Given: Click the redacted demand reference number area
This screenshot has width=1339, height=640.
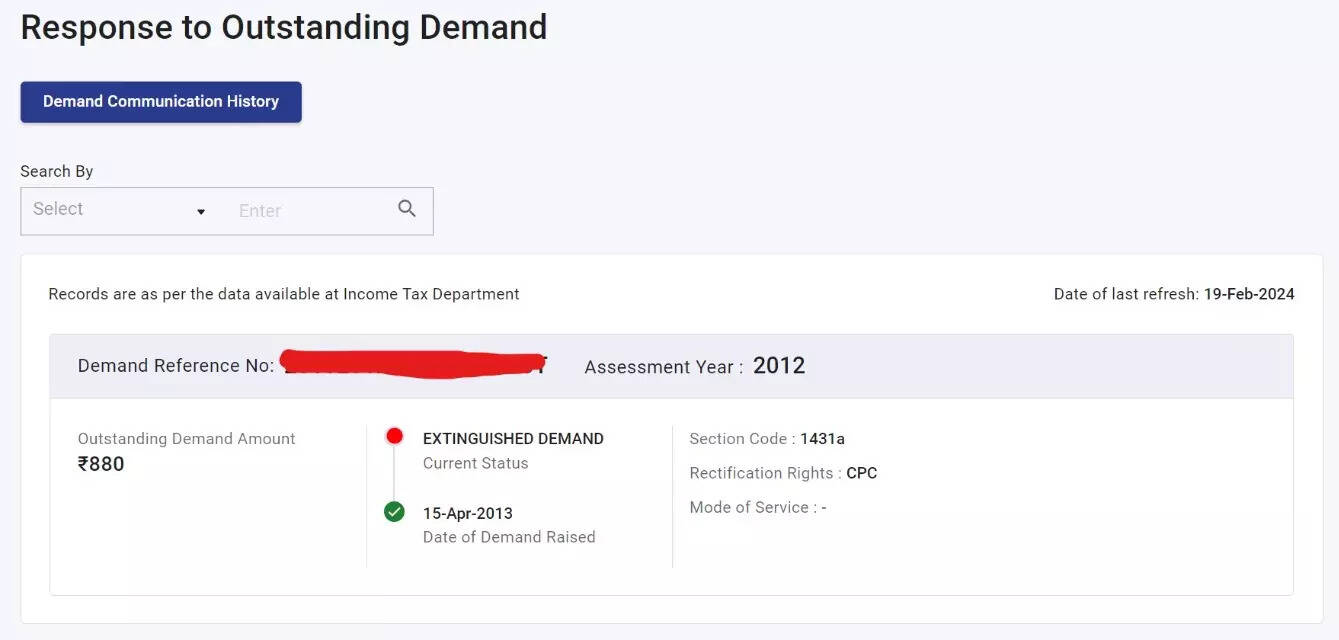Looking at the screenshot, I should pos(413,363).
